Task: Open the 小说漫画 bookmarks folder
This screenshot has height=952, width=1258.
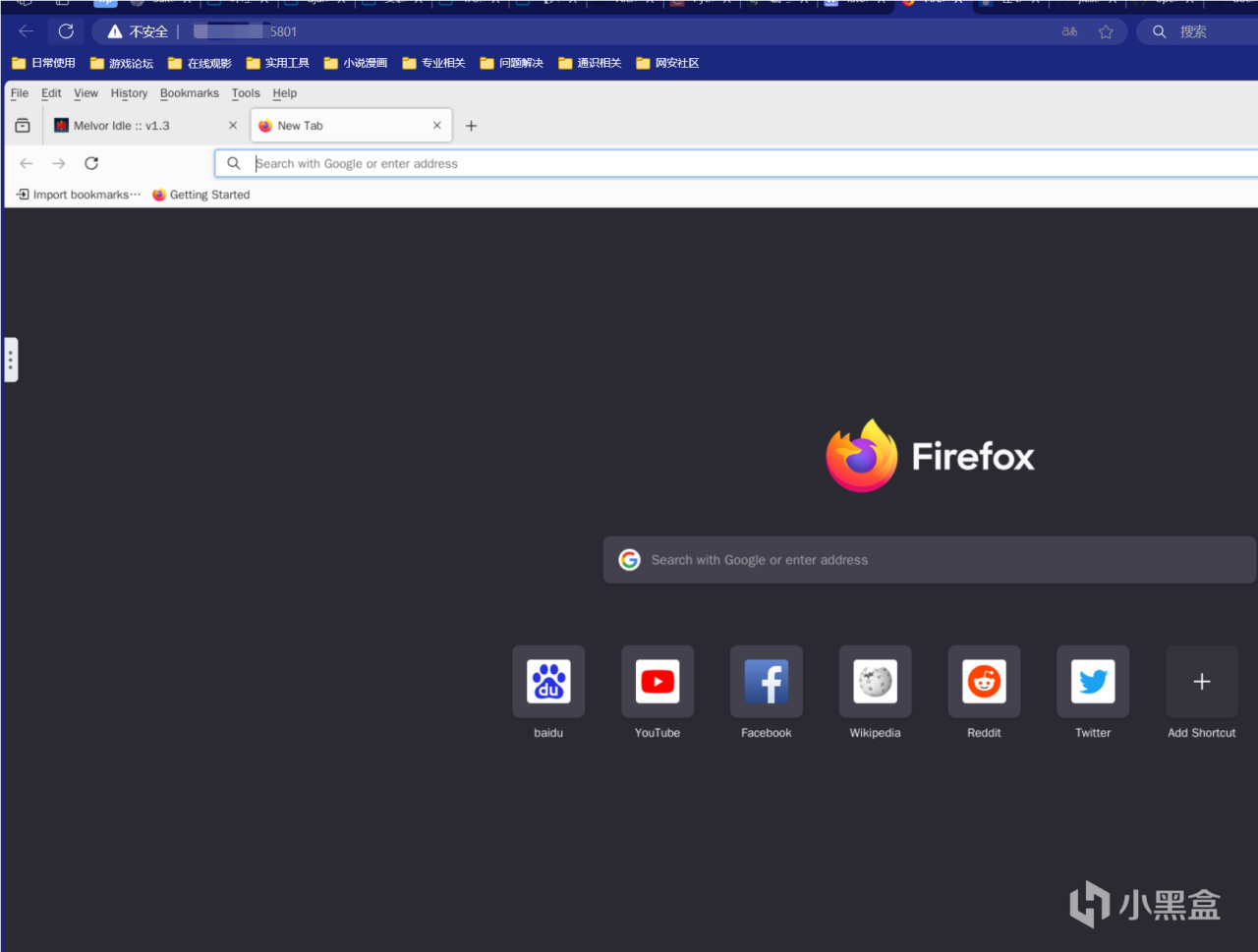Action: point(356,63)
